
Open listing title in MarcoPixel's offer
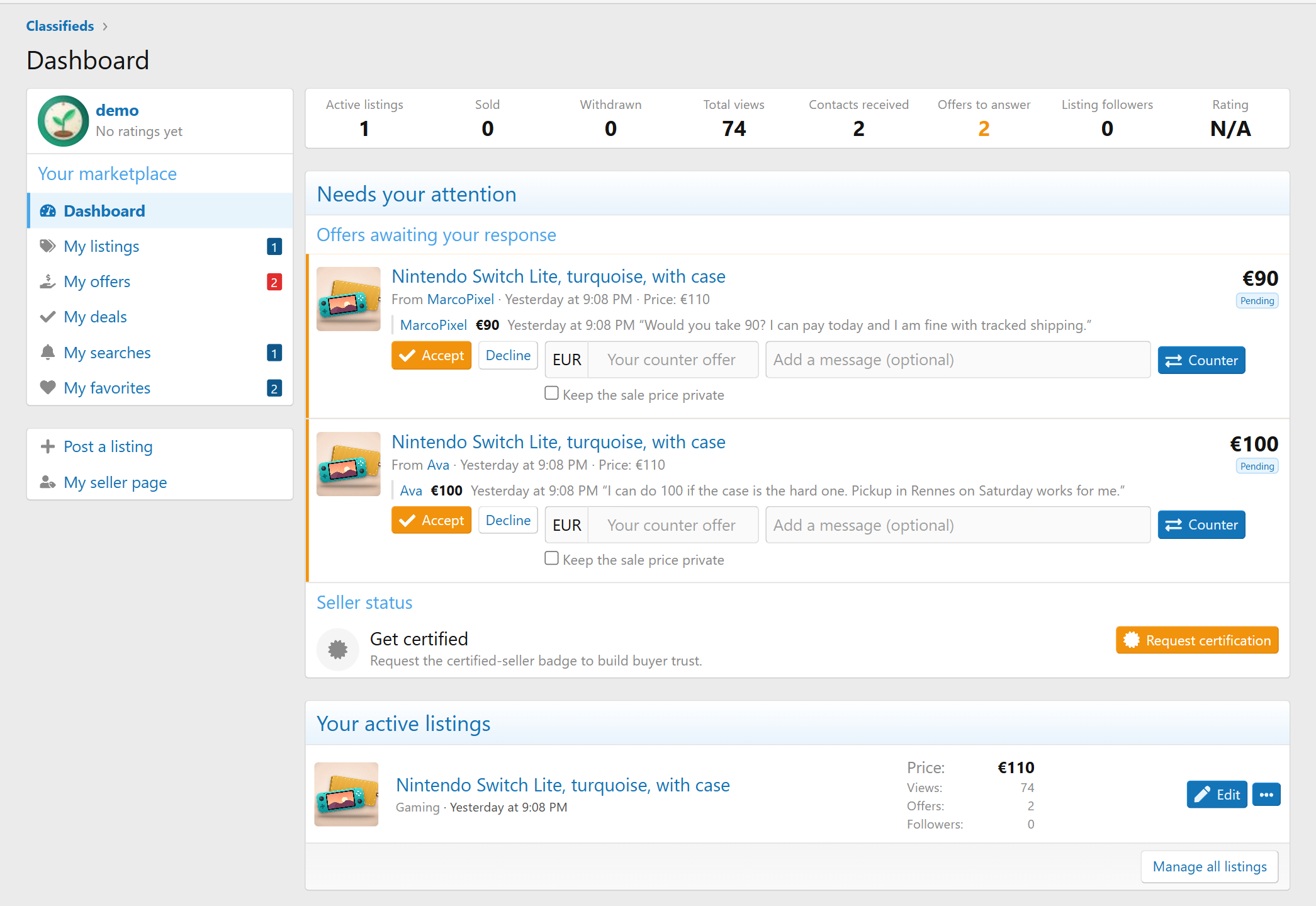pyautogui.click(x=558, y=276)
